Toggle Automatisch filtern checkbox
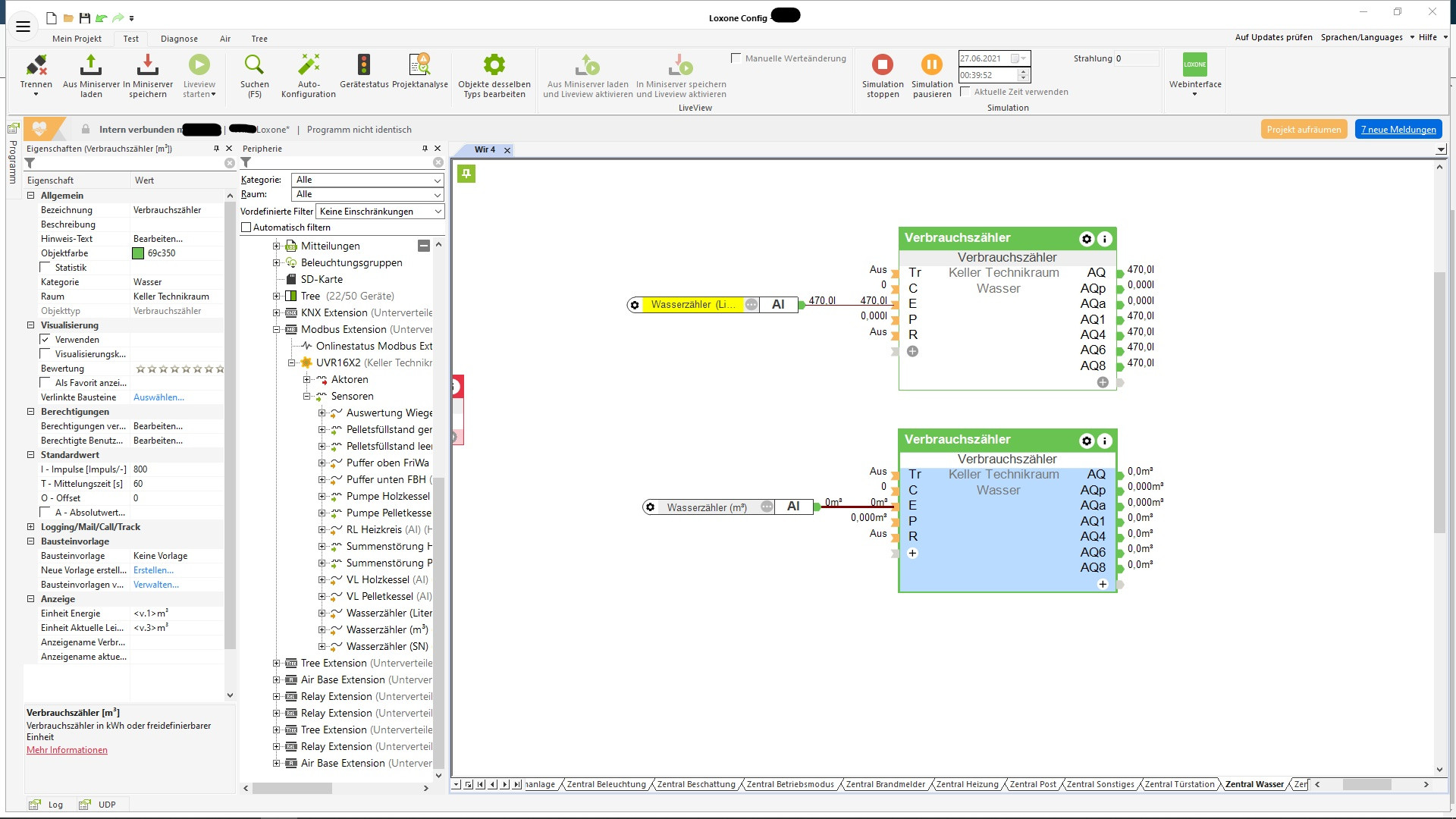This screenshot has height=819, width=1456. click(246, 227)
